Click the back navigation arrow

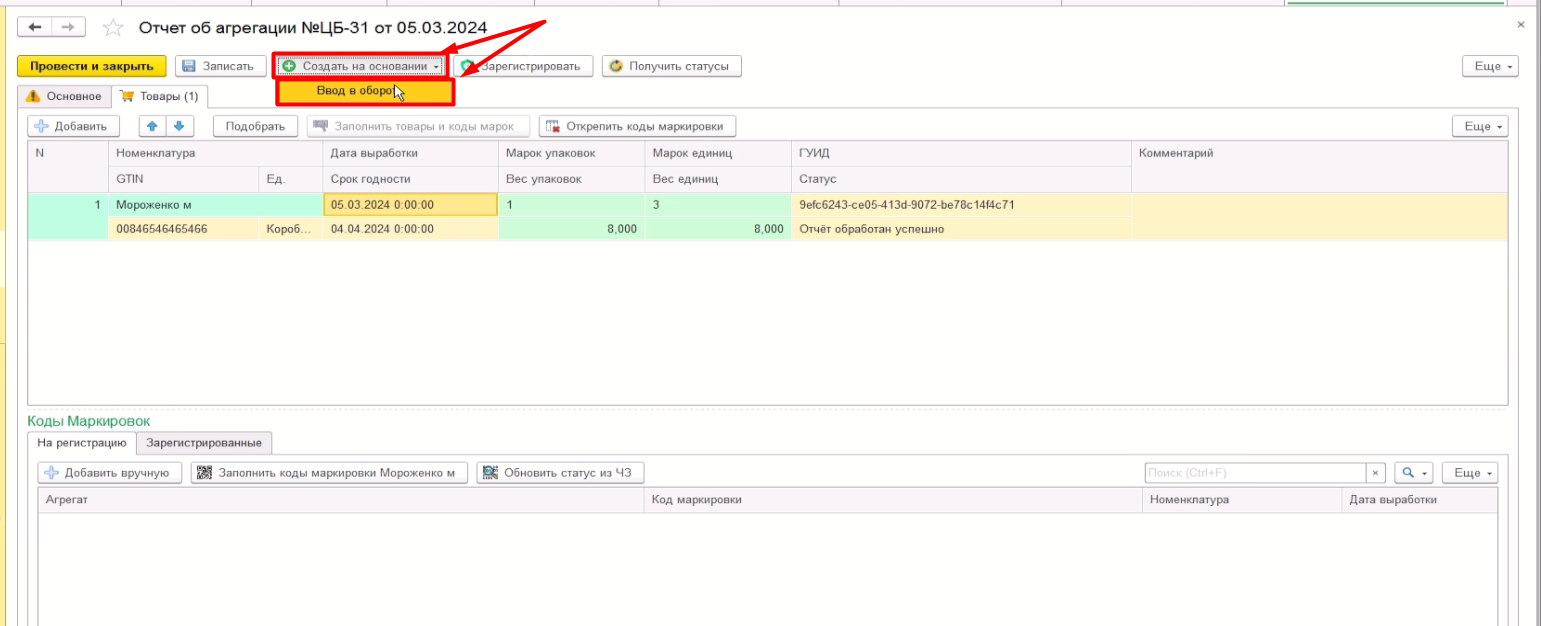[x=35, y=27]
